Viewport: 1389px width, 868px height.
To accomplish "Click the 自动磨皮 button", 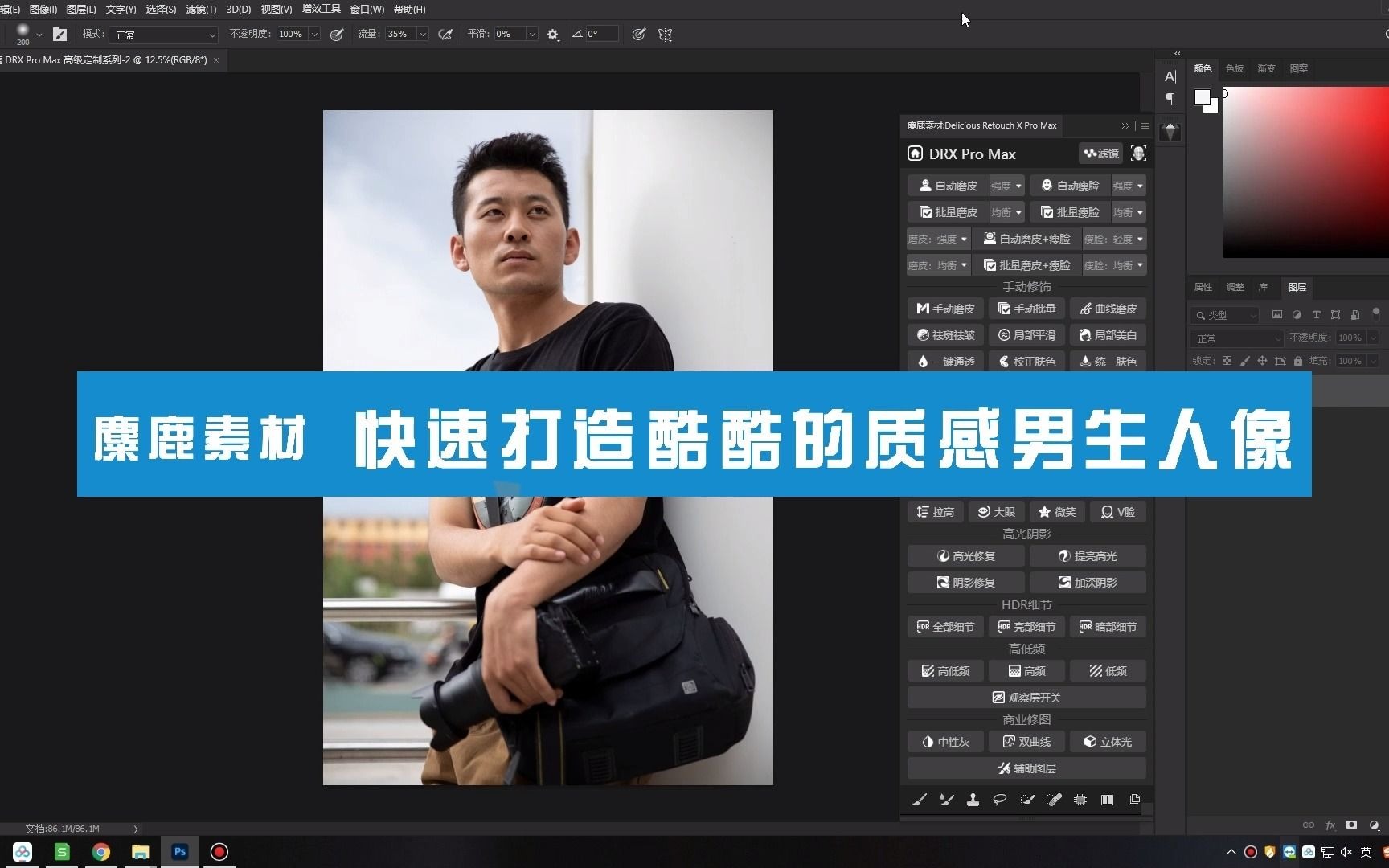I will (x=948, y=186).
